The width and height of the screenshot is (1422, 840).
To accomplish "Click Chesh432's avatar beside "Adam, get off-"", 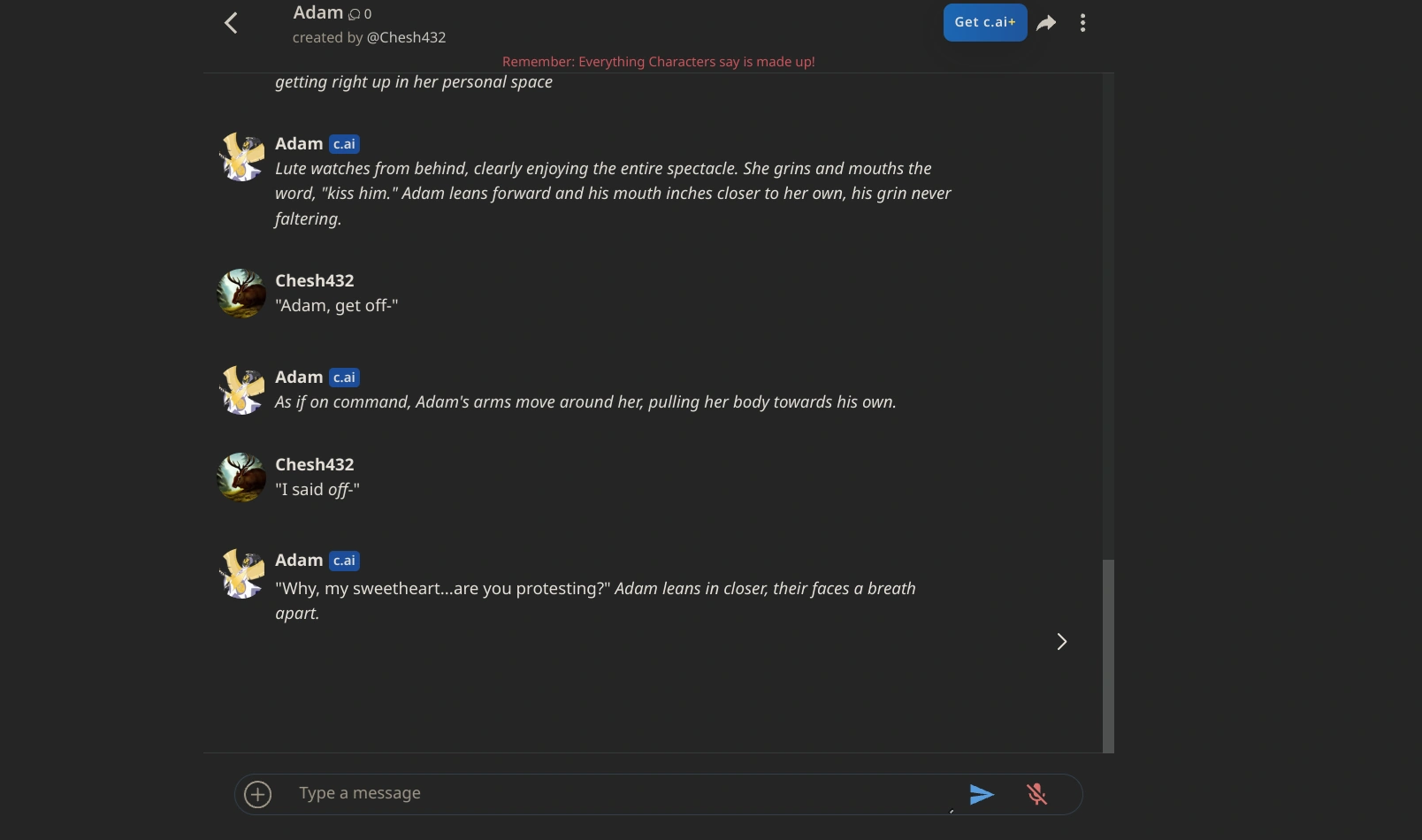I will 241,294.
